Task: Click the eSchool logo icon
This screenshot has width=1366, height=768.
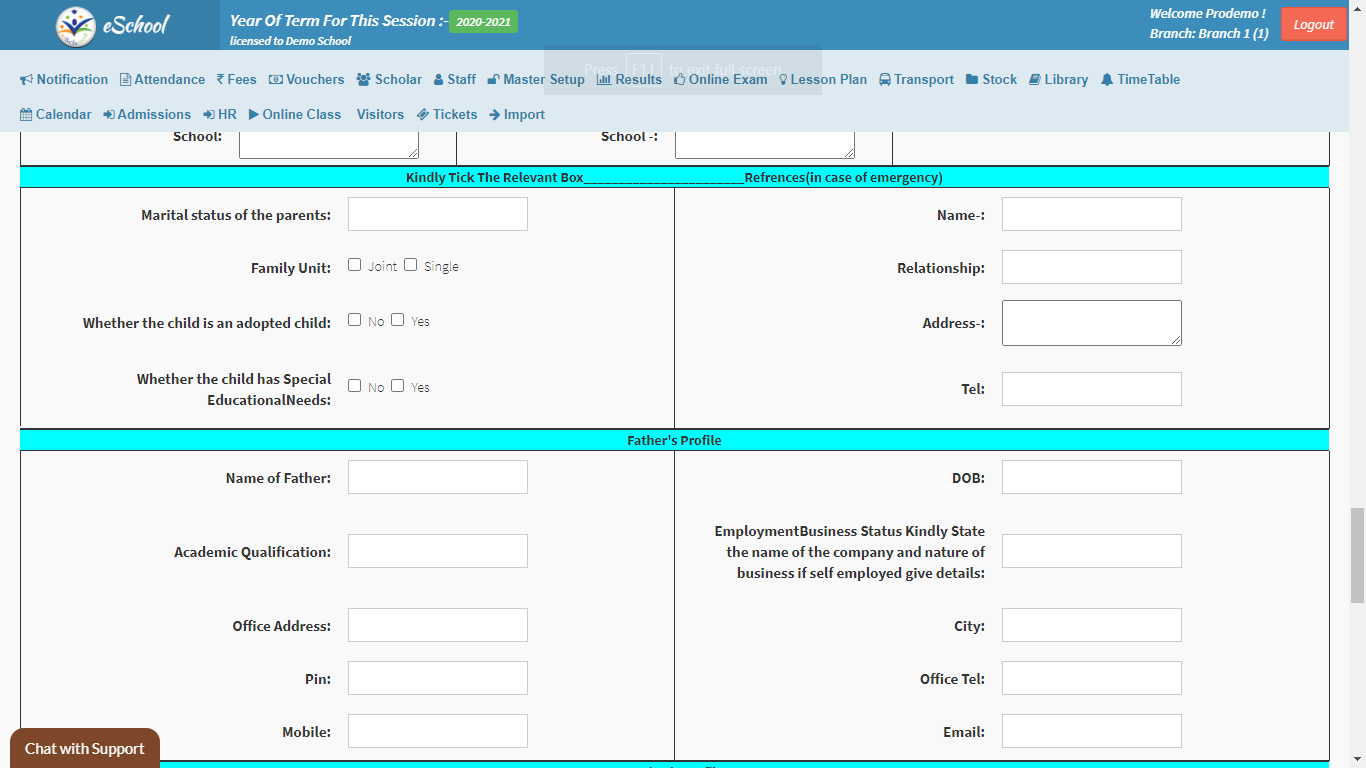Action: (x=76, y=26)
